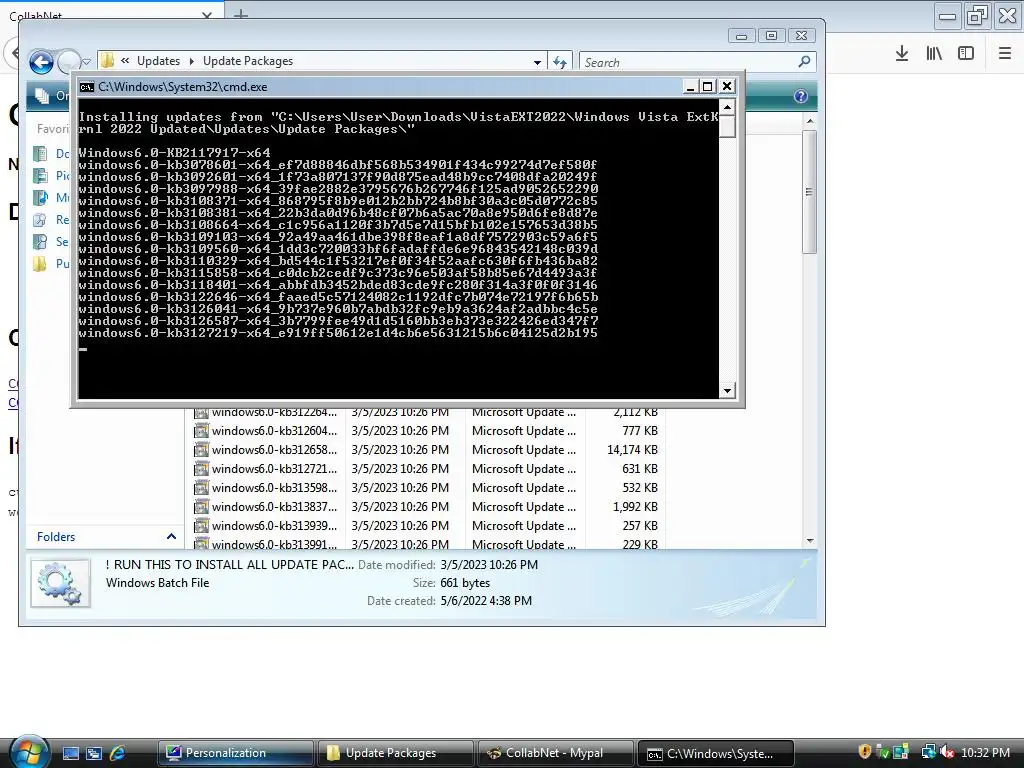Open the Documents favorite link icon

coord(40,153)
